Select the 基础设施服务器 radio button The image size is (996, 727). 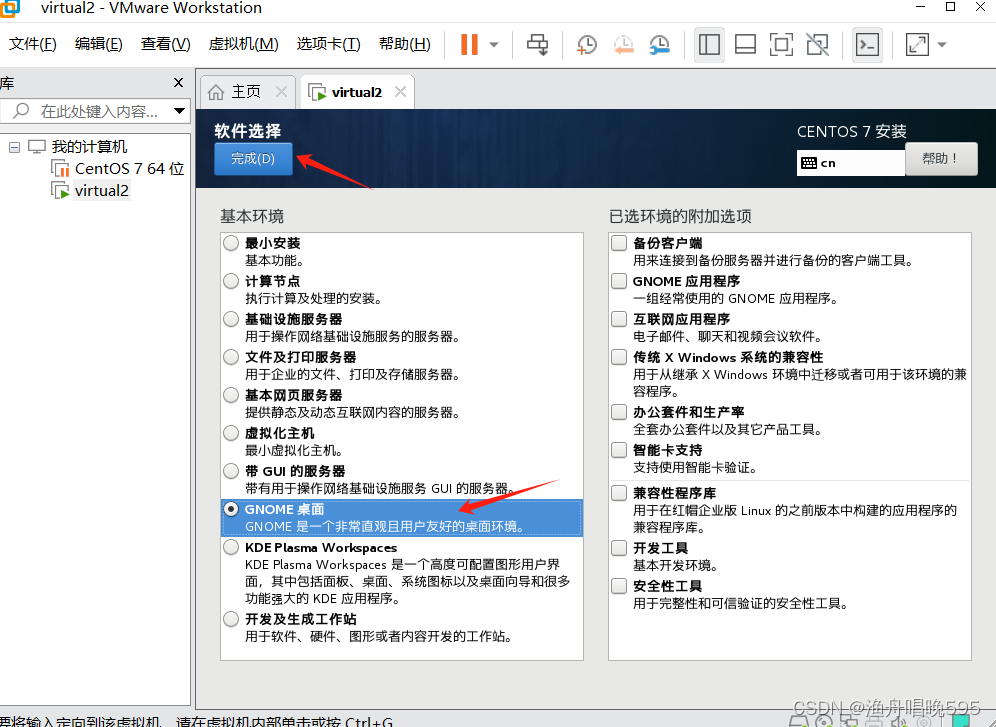231,319
